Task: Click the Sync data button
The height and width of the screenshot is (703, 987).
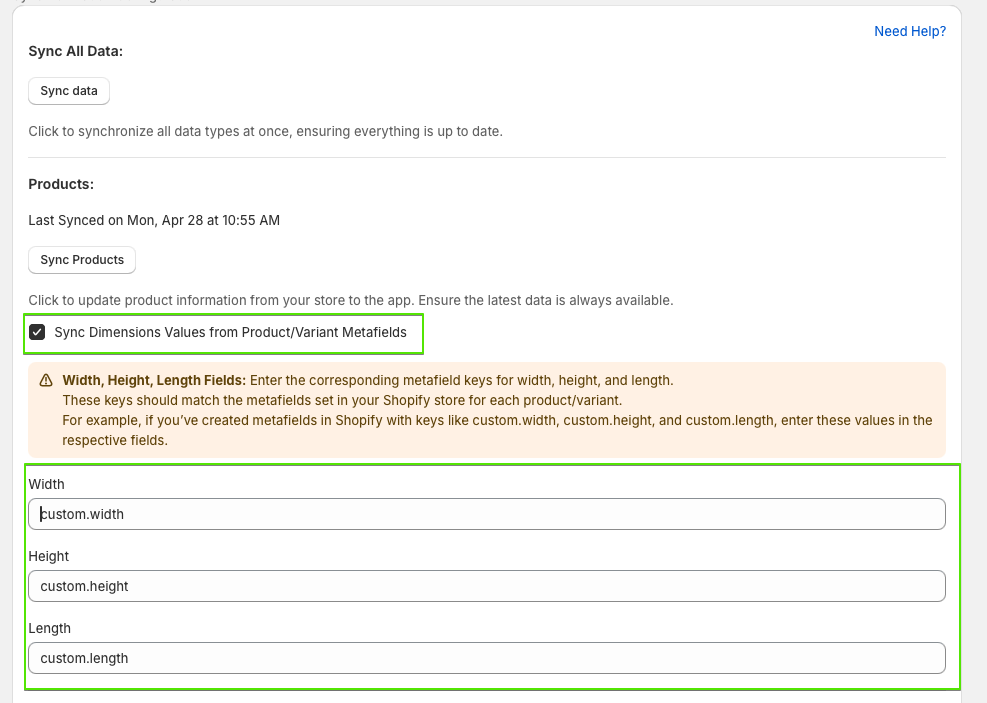Action: tap(69, 91)
